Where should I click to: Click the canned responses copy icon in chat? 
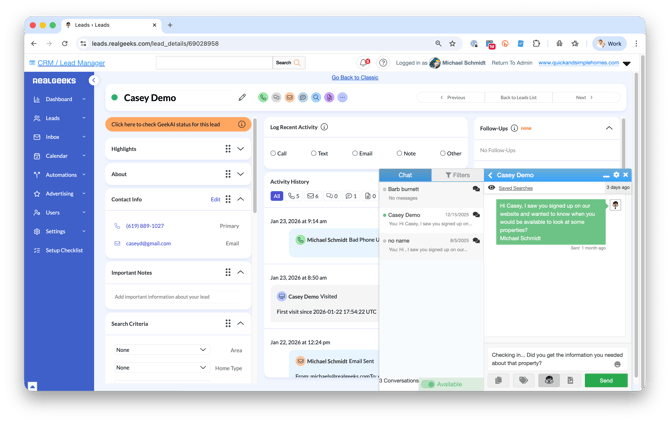coord(498,380)
